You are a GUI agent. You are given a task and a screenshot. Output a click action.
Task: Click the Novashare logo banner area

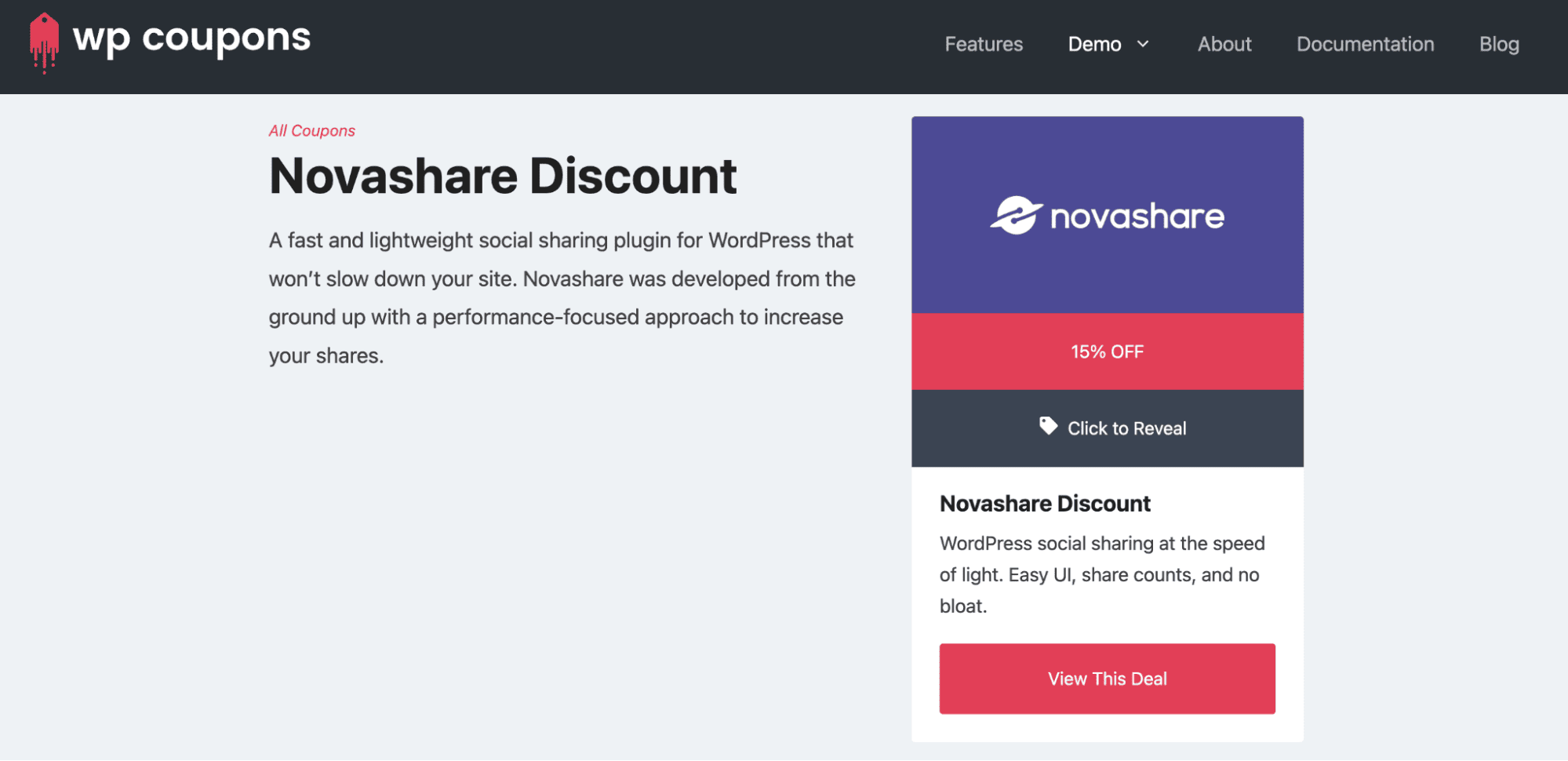tap(1107, 214)
